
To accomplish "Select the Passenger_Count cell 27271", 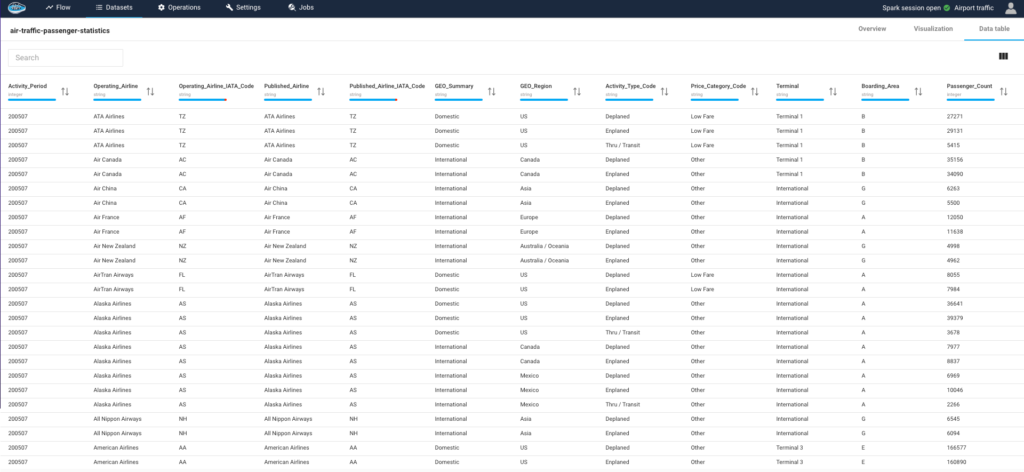I will click(x=955, y=116).
